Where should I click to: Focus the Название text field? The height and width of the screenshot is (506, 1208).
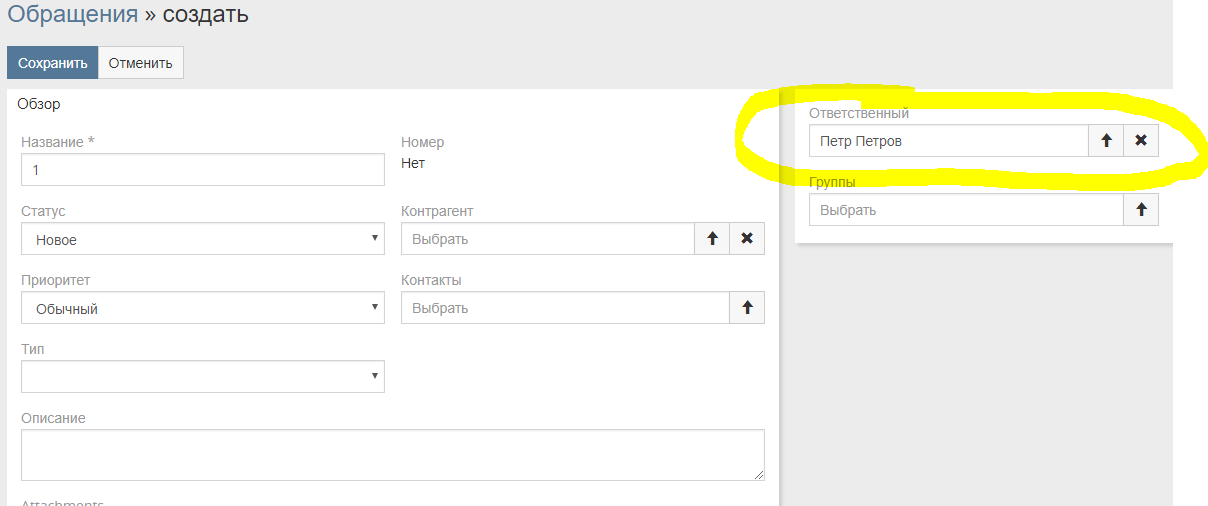pos(202,170)
